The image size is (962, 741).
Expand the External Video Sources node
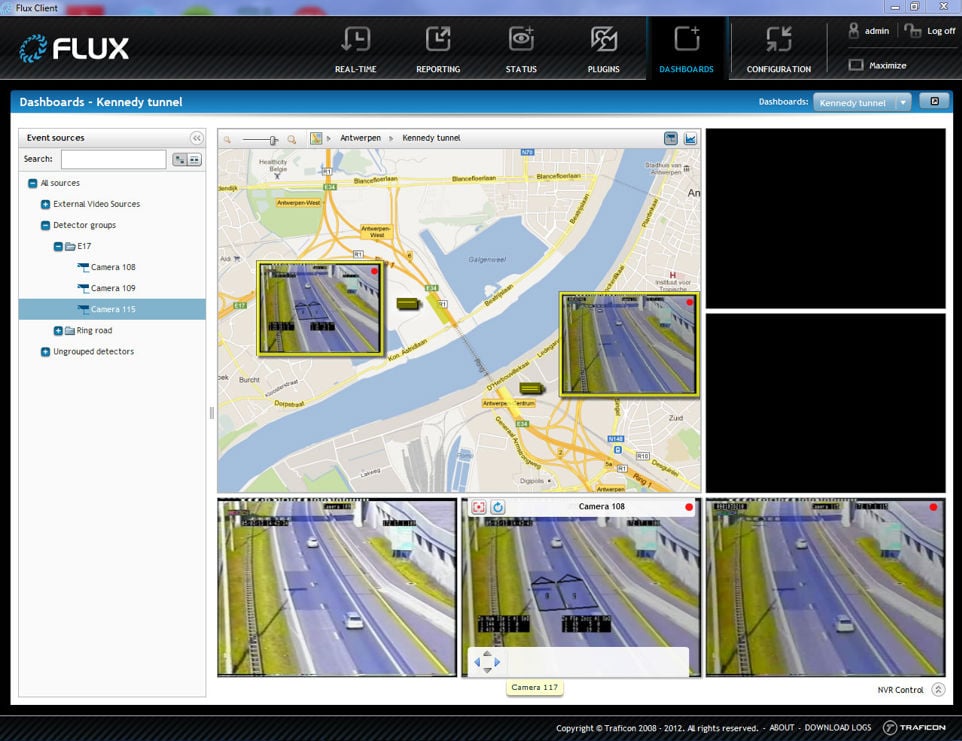[45, 204]
